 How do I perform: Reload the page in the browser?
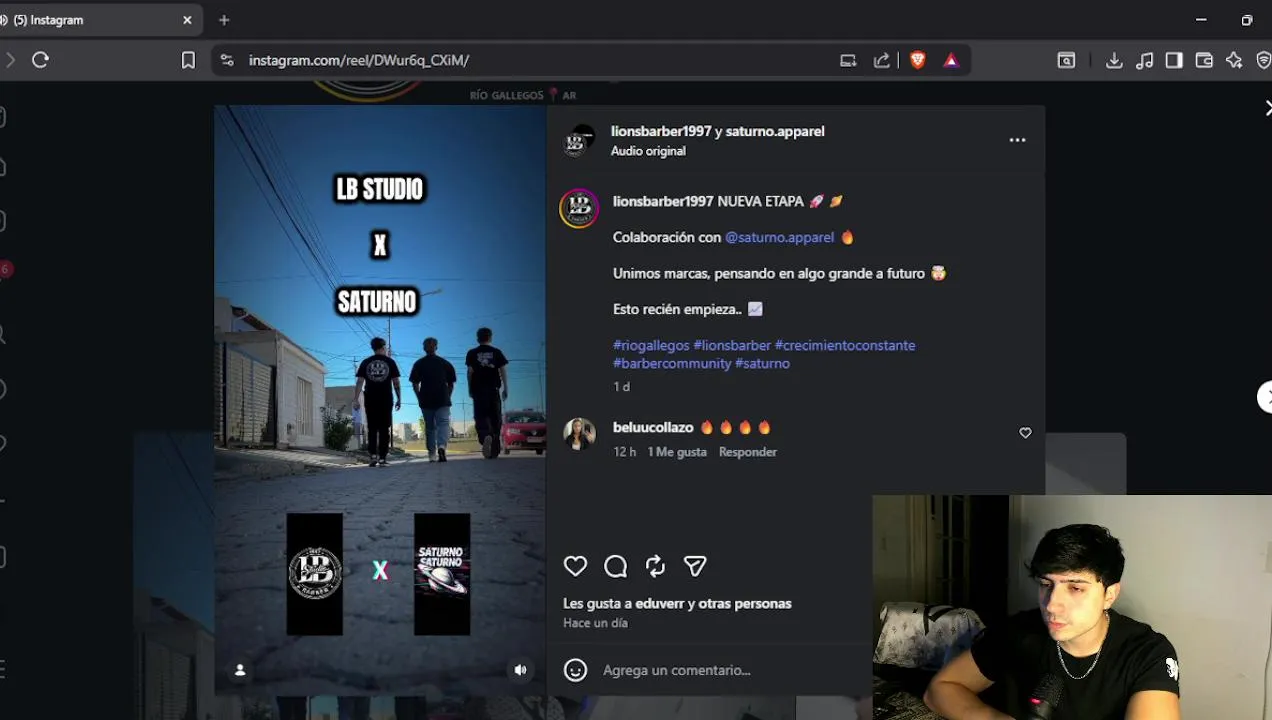(x=40, y=60)
